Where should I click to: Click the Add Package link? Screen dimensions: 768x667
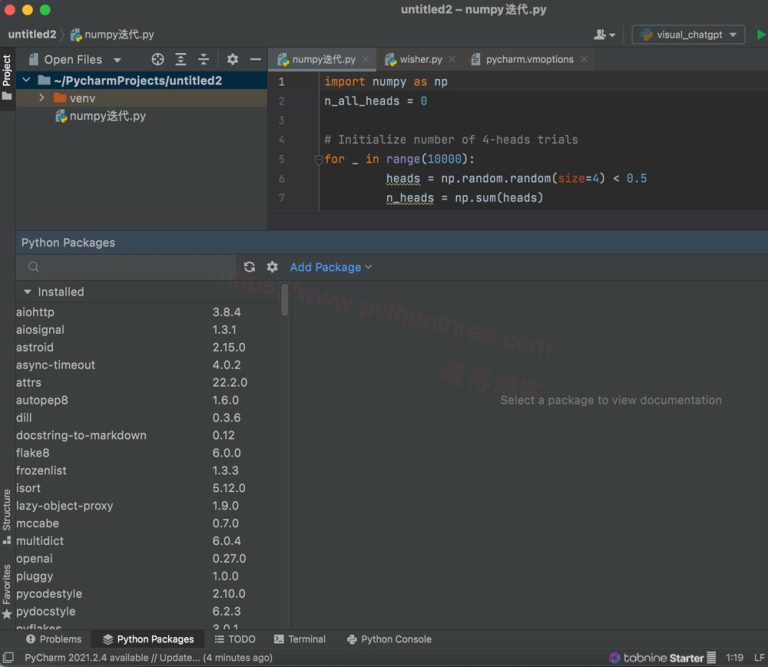tap(330, 267)
